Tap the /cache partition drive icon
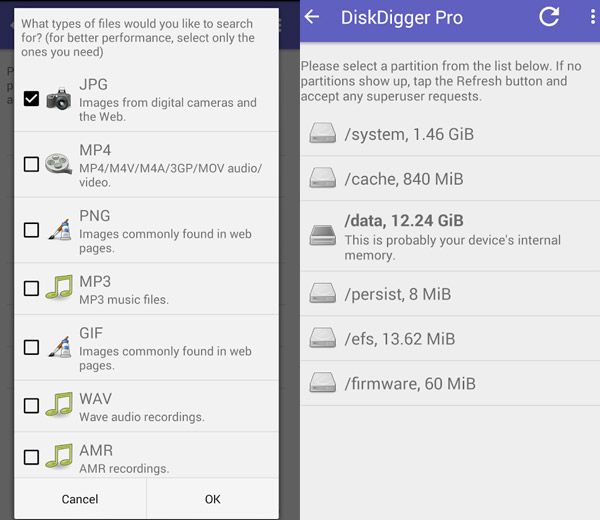The image size is (600, 520). pos(323,178)
